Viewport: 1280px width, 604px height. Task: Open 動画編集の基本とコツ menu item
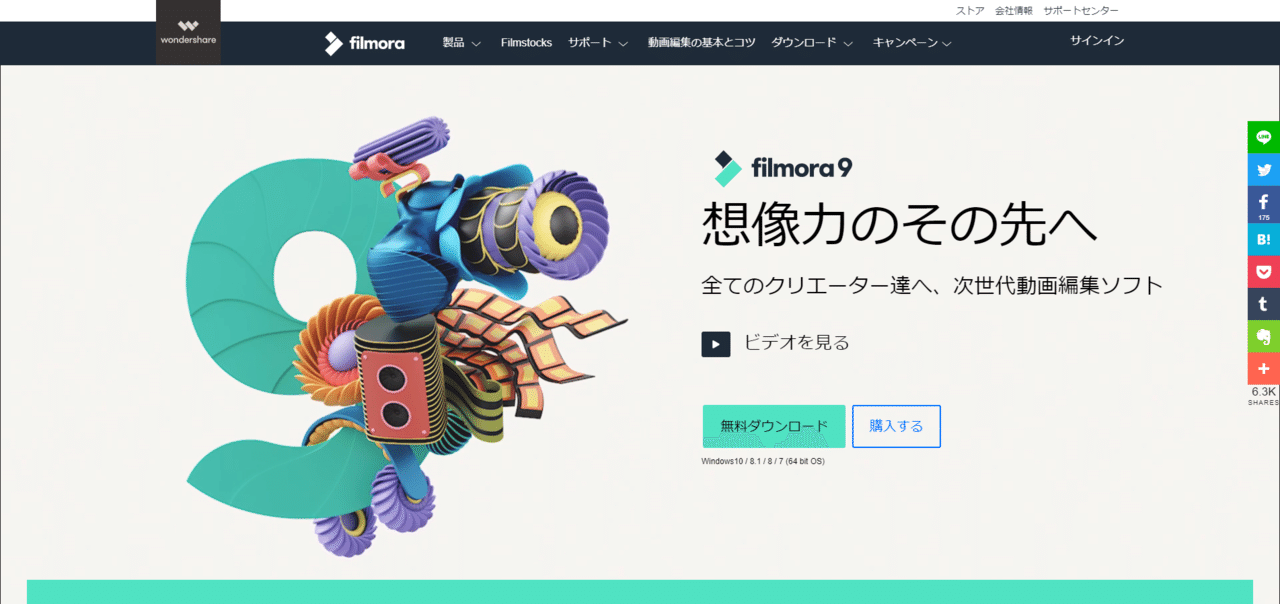tap(701, 43)
